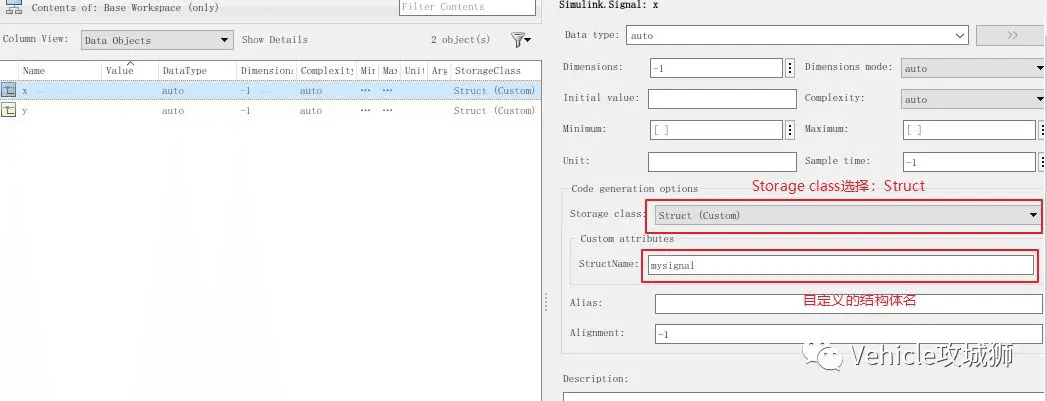Select the signal icon for row x
Image resolution: width=1047 pixels, height=401 pixels.
pyautogui.click(x=9, y=90)
